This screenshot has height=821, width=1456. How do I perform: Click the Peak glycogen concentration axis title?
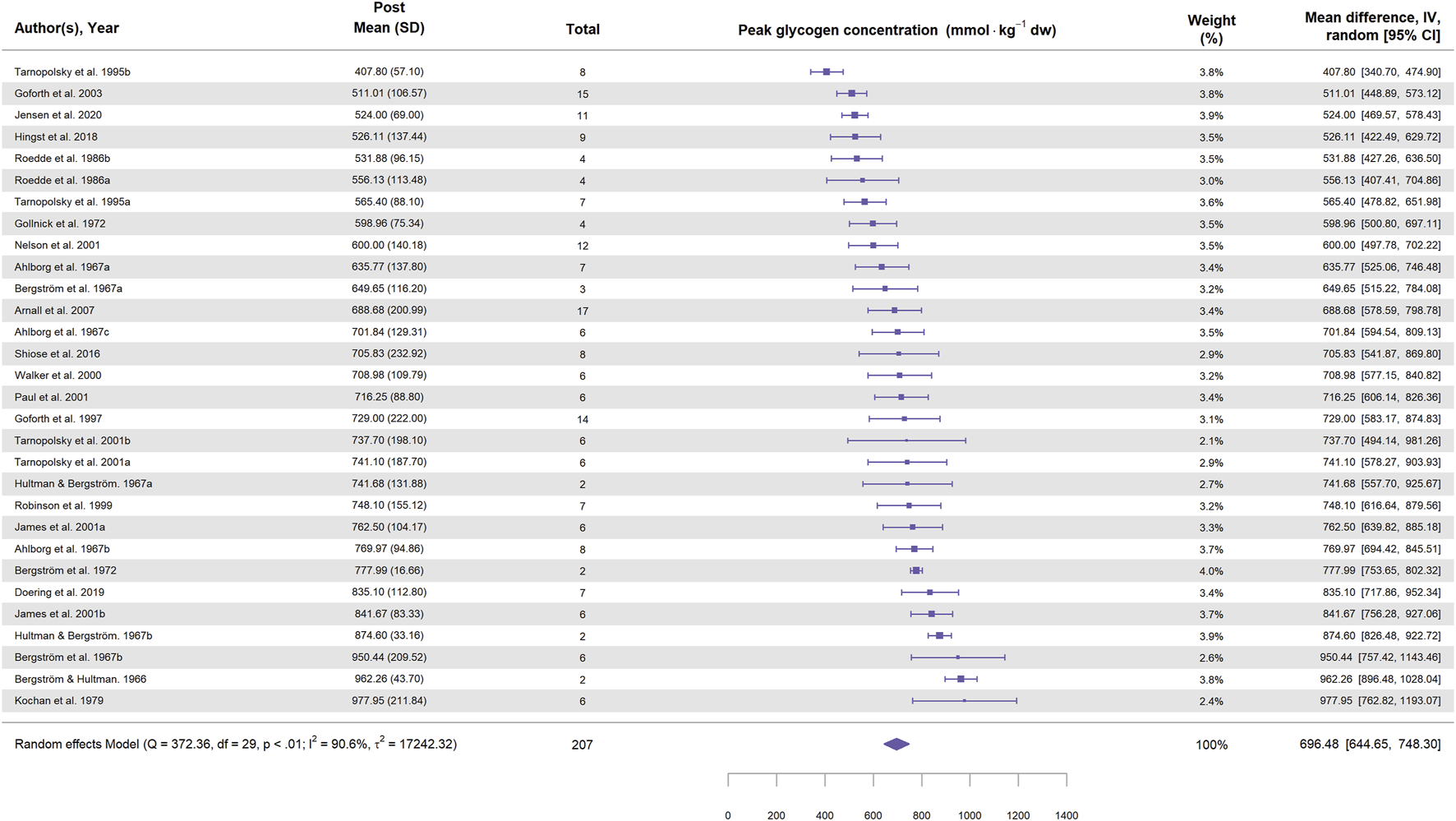pyautogui.click(x=896, y=30)
